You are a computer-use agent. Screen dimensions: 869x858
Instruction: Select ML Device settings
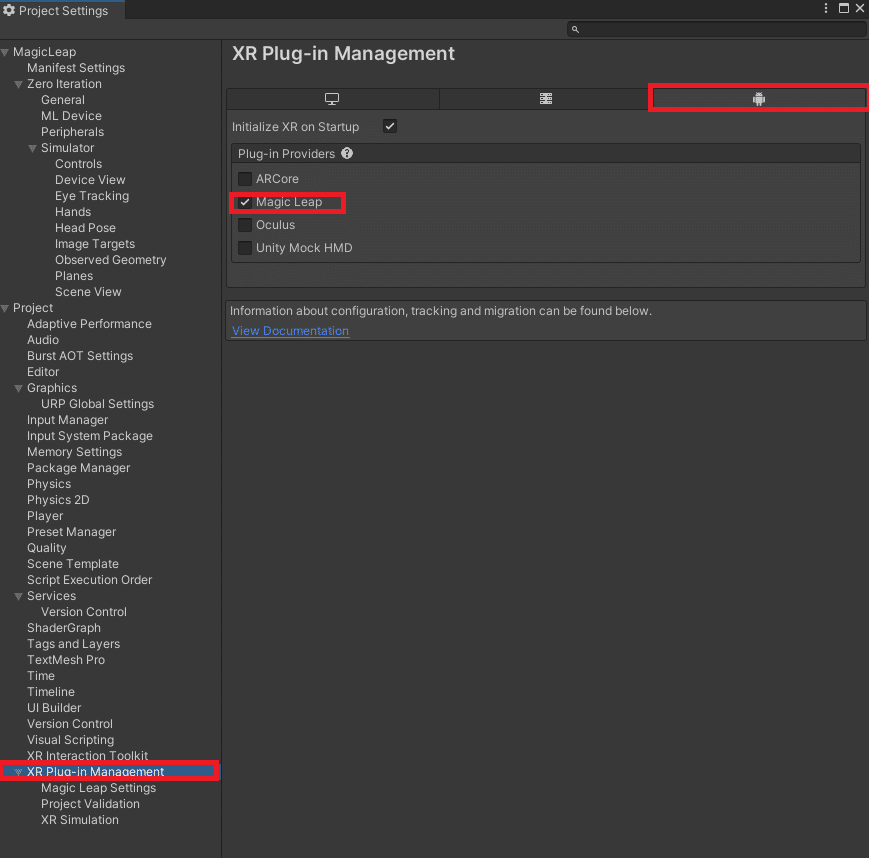71,116
